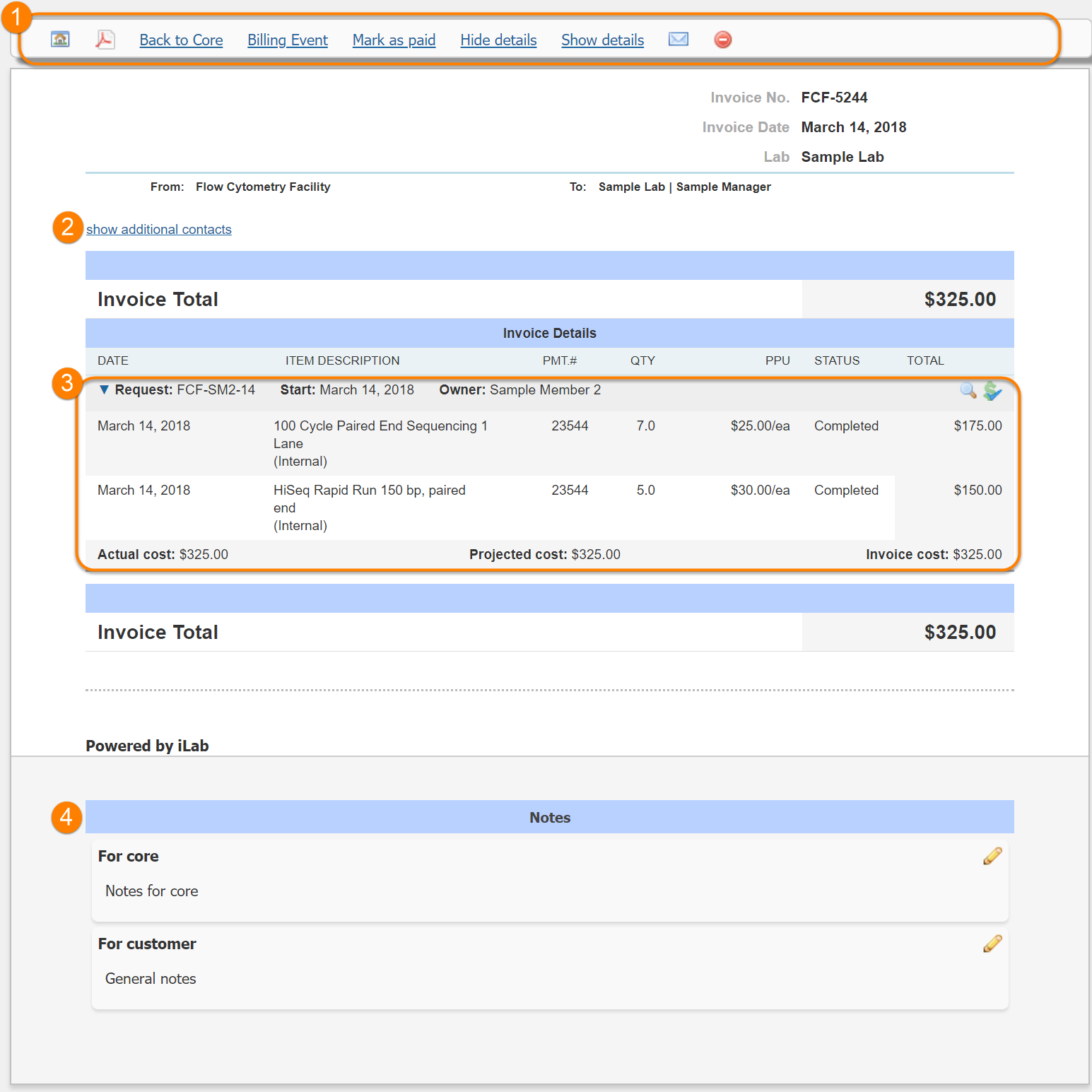Click the email envelope icon
The image size is (1092, 1092).
click(678, 40)
